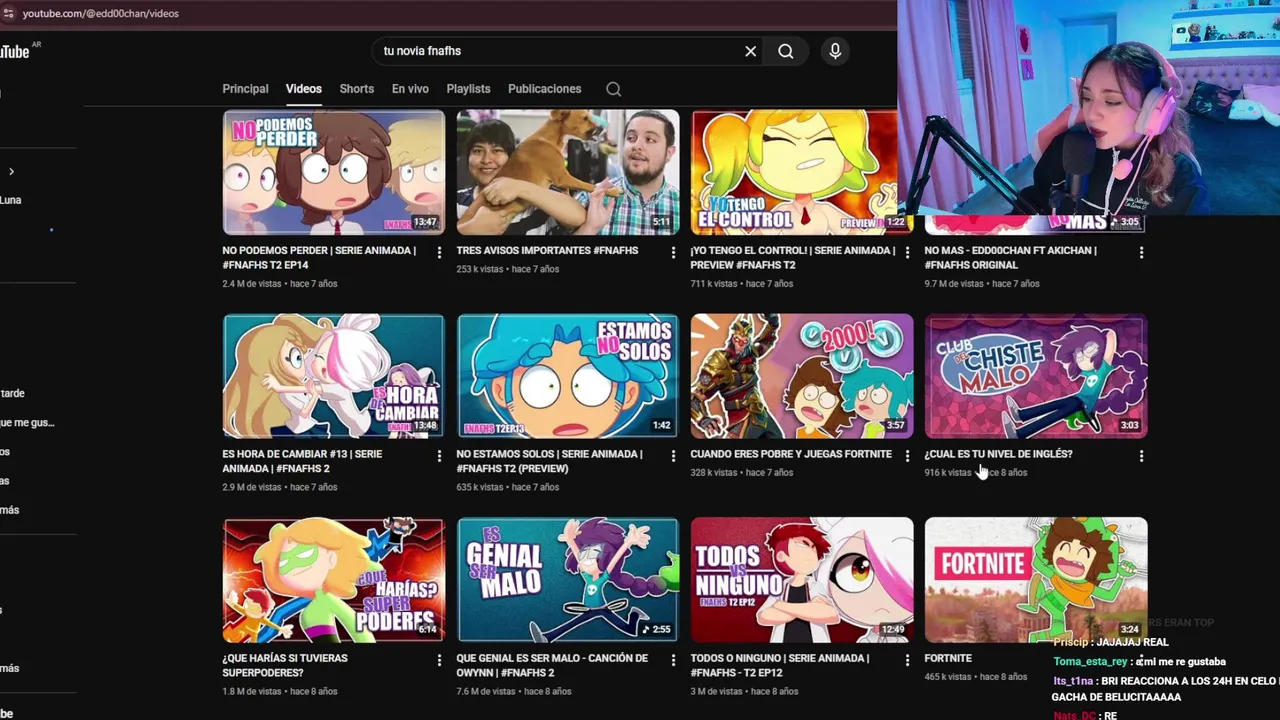Open ES HORA DE CAMBIAR thumbnail
This screenshot has height=720, width=1280.
334,376
